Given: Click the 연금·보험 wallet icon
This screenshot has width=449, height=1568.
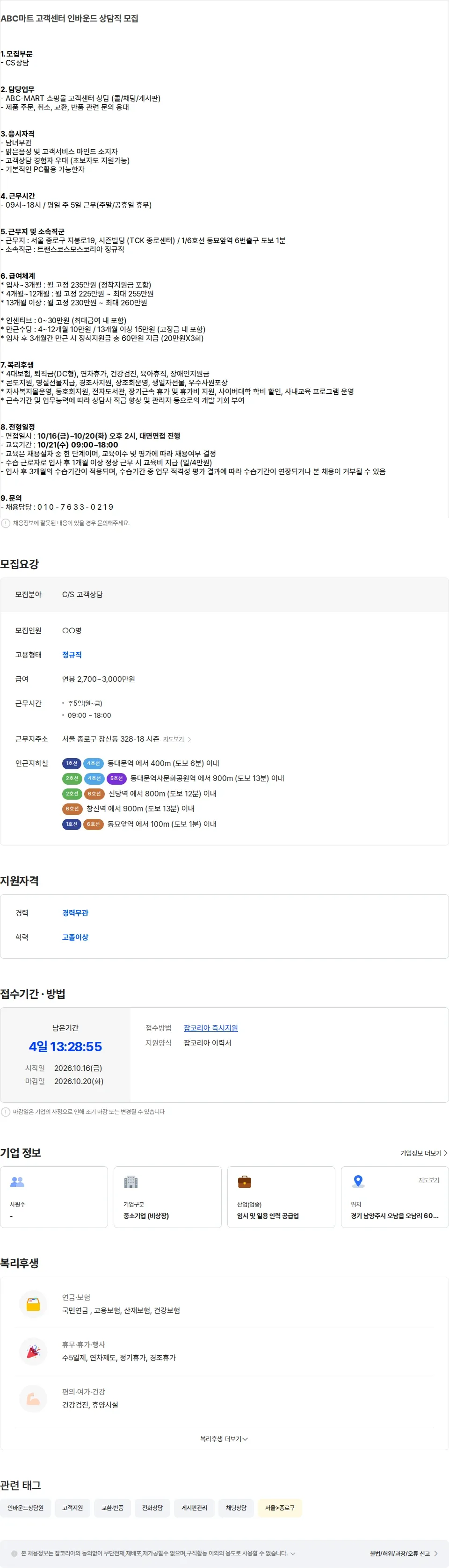Looking at the screenshot, I should point(34,1304).
